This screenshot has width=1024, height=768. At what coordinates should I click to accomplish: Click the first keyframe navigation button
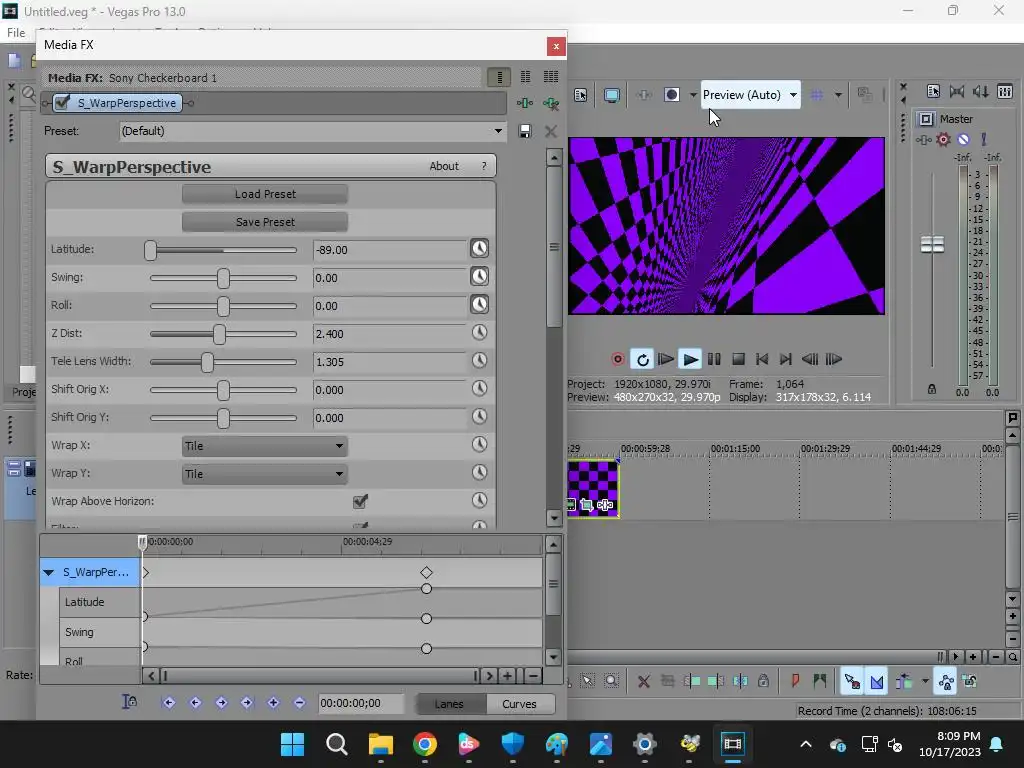click(168, 703)
